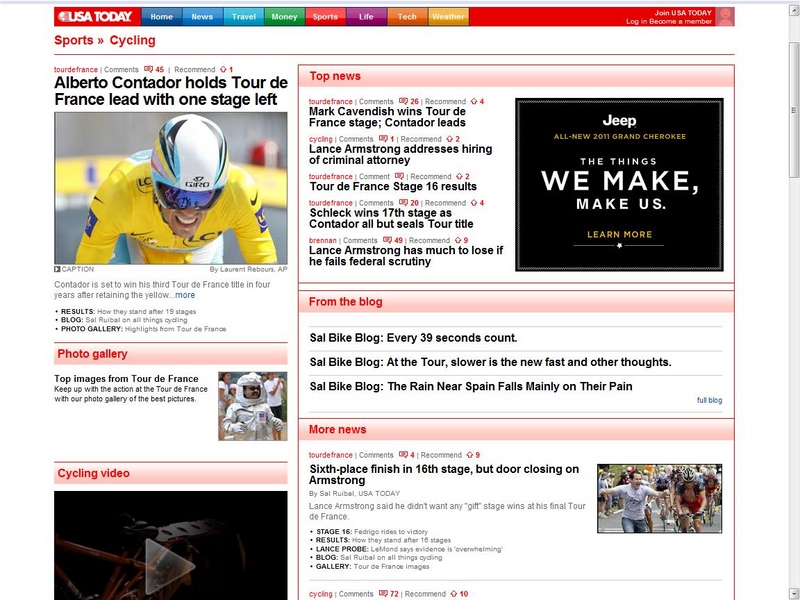Open STAGE 16: Fedrigo rides to victory

coord(372,532)
